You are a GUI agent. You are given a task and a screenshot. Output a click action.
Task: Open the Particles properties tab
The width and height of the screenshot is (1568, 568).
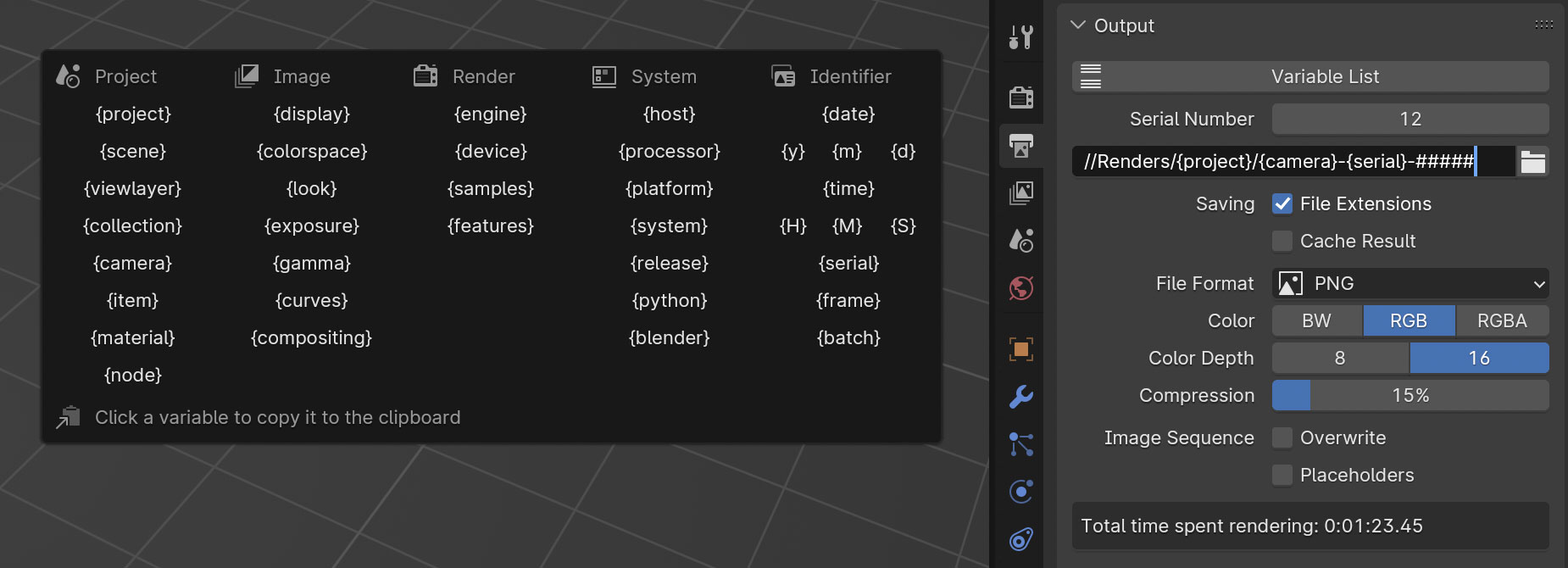coord(1021,444)
